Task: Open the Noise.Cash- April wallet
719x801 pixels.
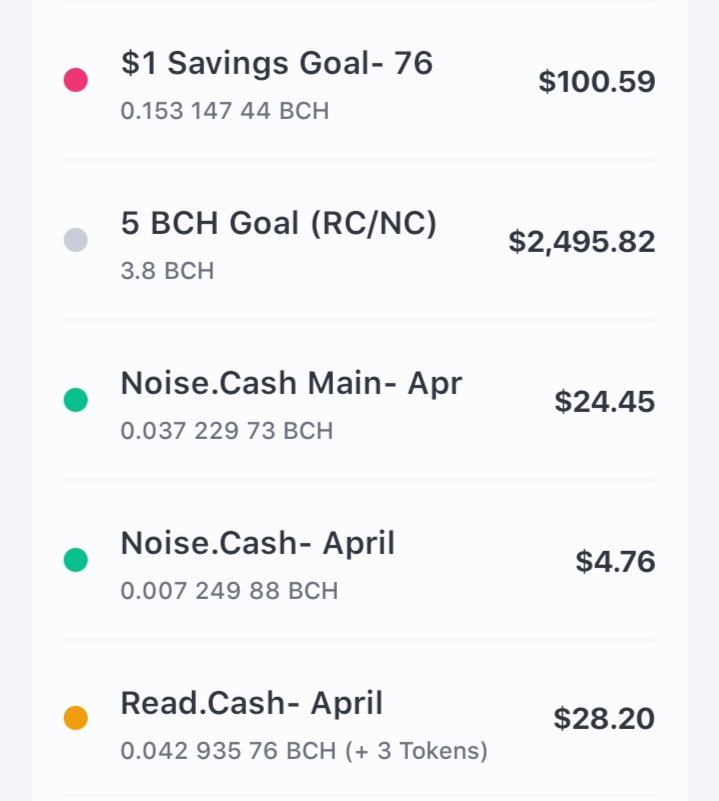Action: tap(360, 560)
